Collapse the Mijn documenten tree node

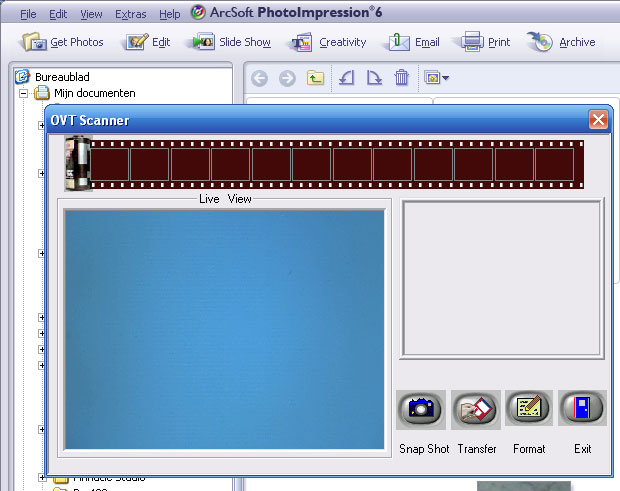pos(24,94)
